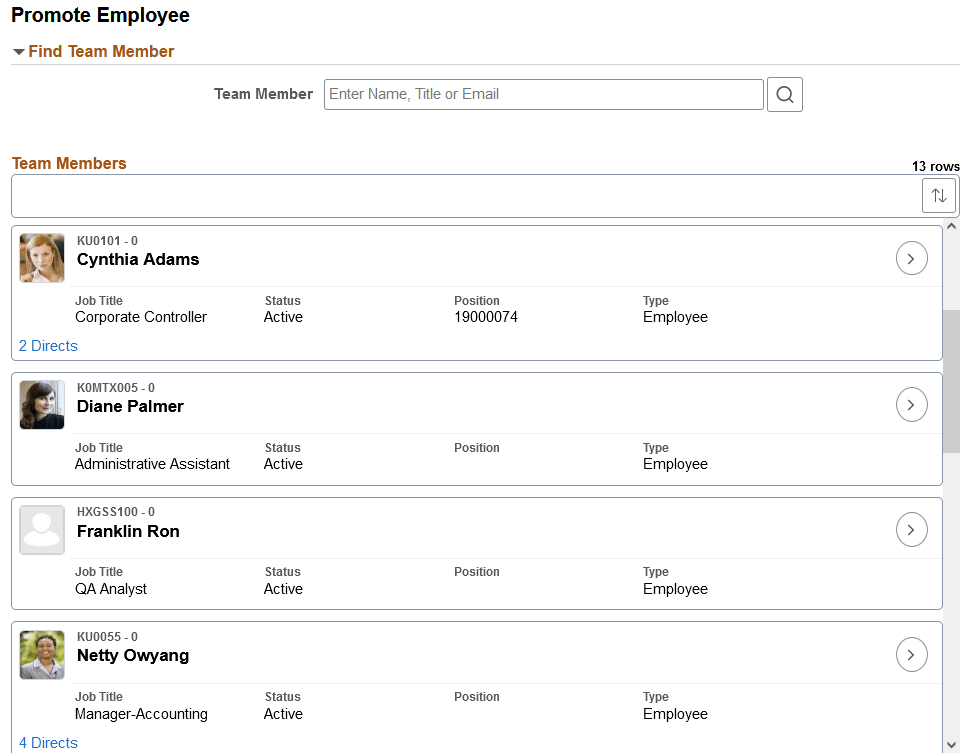
Task: Click inside the Enter Name, Title or Email field
Action: tap(543, 93)
